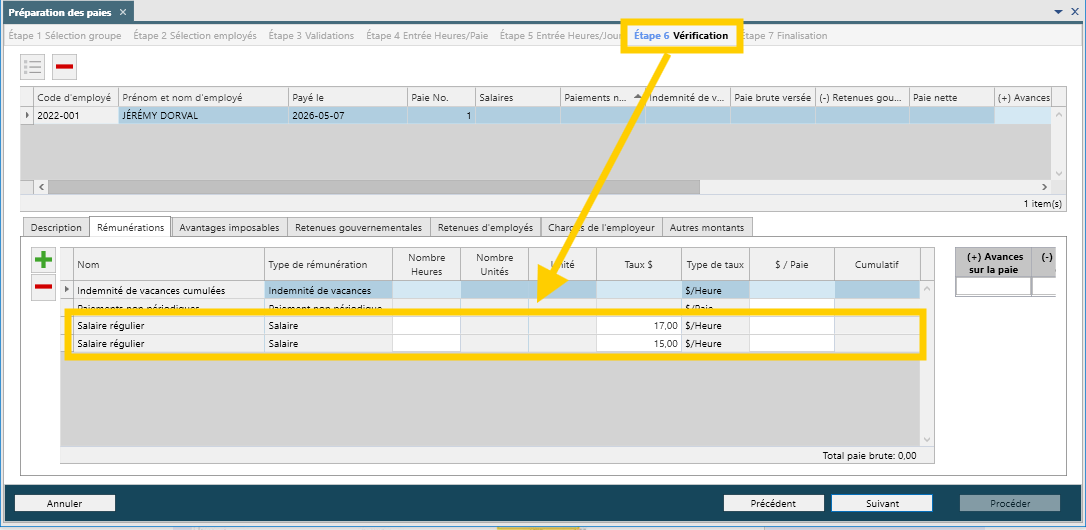Select Indemnité de vacances cumulées row name
This screenshot has width=1086, height=530.
pyautogui.click(x=169, y=290)
